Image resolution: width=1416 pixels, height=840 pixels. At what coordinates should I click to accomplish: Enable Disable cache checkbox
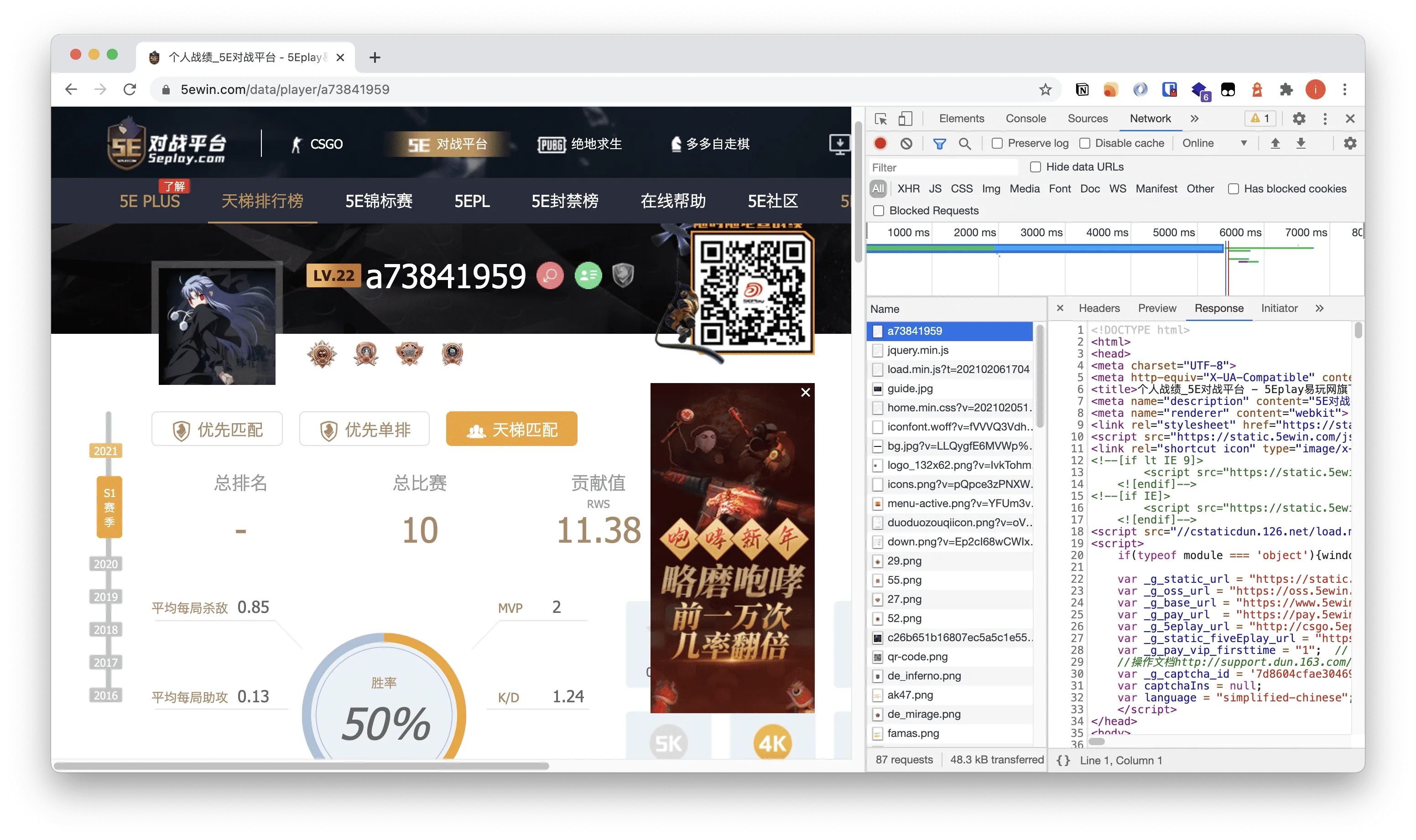tap(1084, 144)
